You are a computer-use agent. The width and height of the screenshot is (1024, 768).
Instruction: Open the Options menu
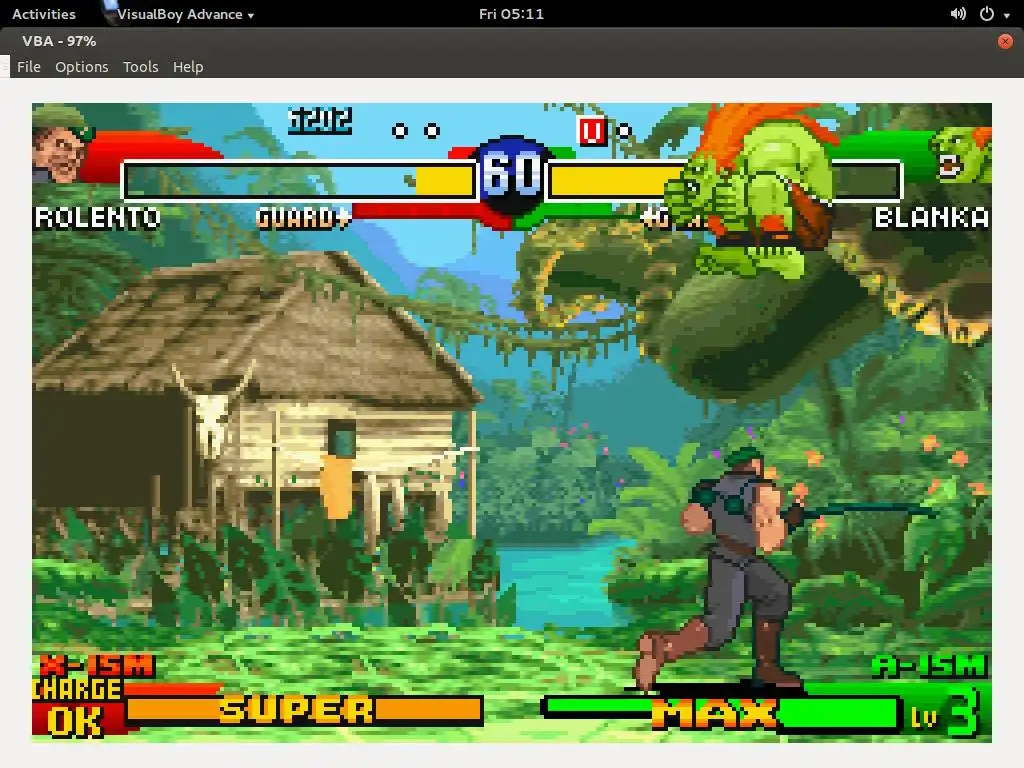click(82, 67)
